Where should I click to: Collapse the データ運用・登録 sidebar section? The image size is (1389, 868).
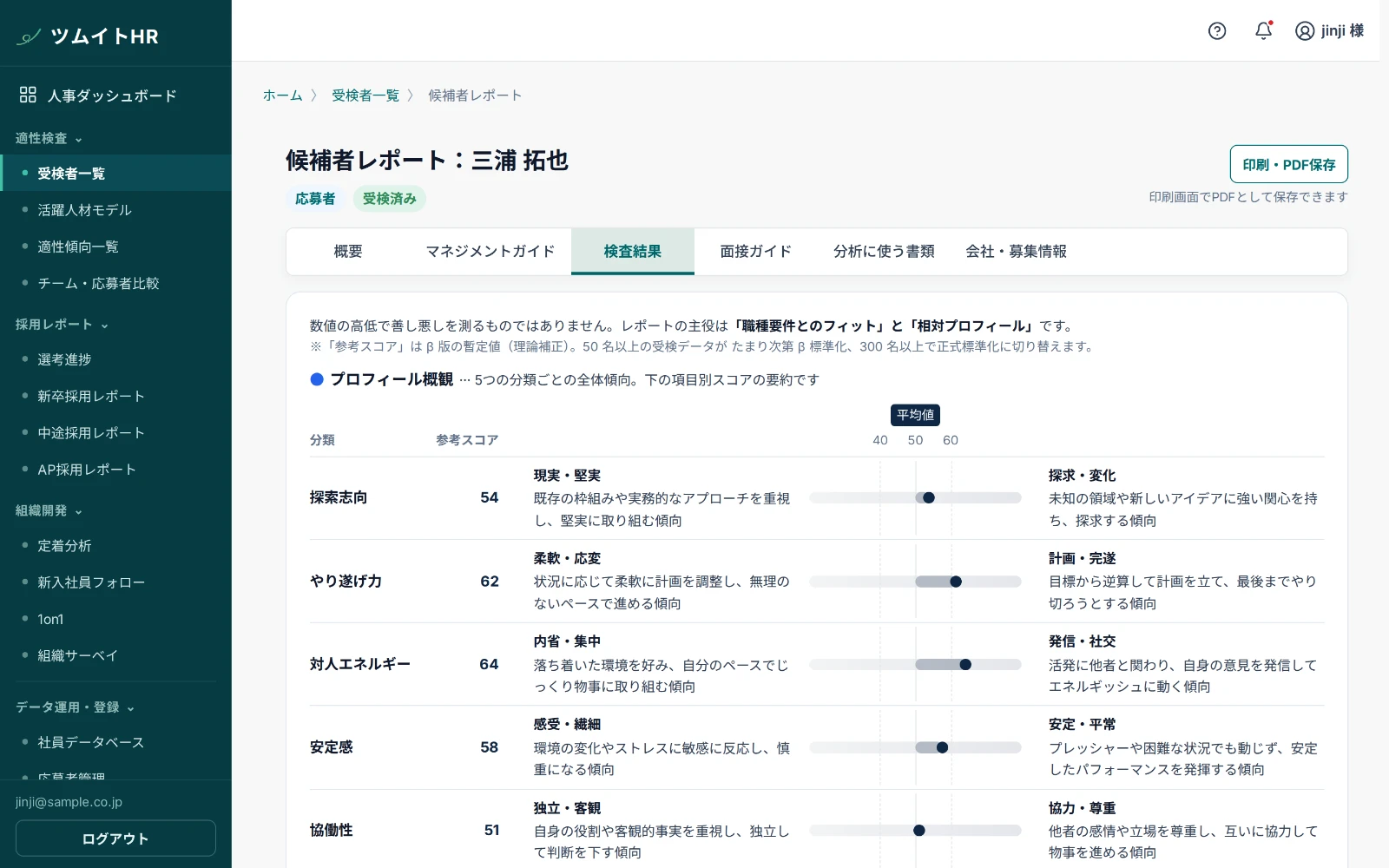tap(76, 707)
